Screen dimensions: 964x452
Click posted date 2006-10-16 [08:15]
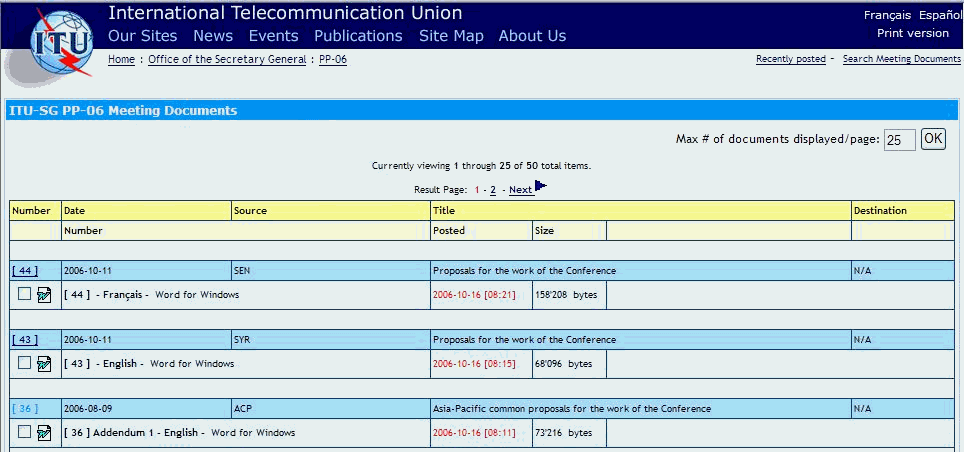pyautogui.click(x=474, y=363)
